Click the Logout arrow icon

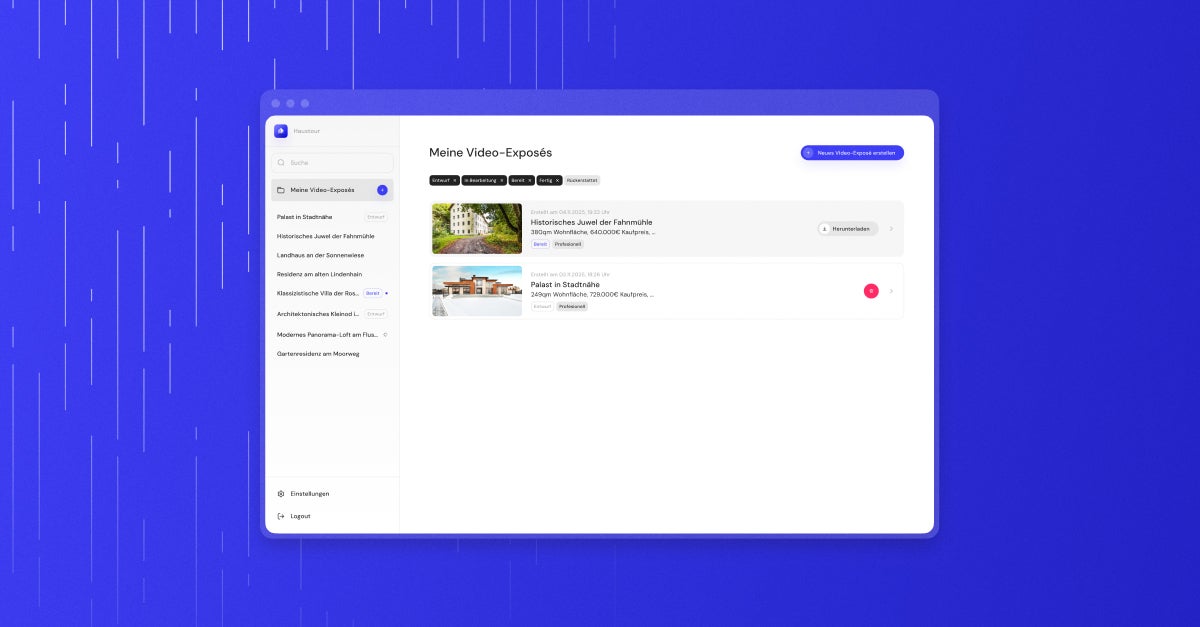281,516
